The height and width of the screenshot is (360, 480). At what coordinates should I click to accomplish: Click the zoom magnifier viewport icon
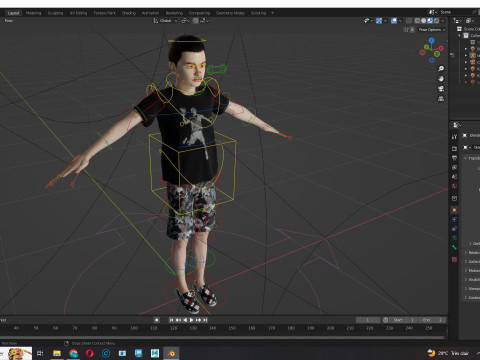(441, 69)
